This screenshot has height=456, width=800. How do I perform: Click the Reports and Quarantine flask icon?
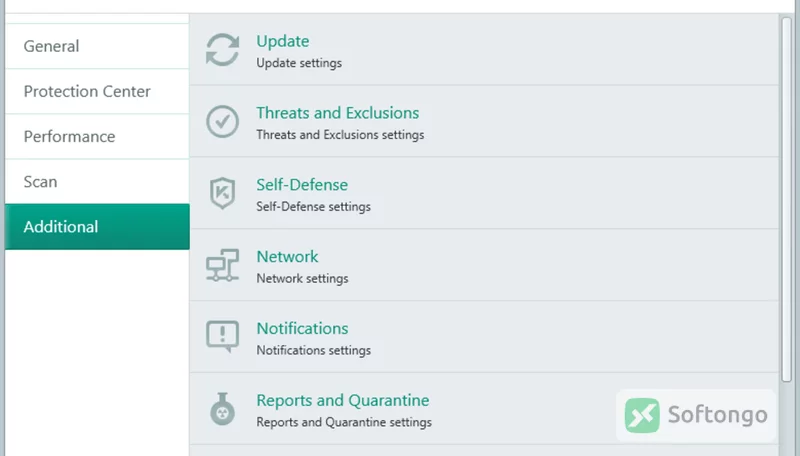coord(222,409)
